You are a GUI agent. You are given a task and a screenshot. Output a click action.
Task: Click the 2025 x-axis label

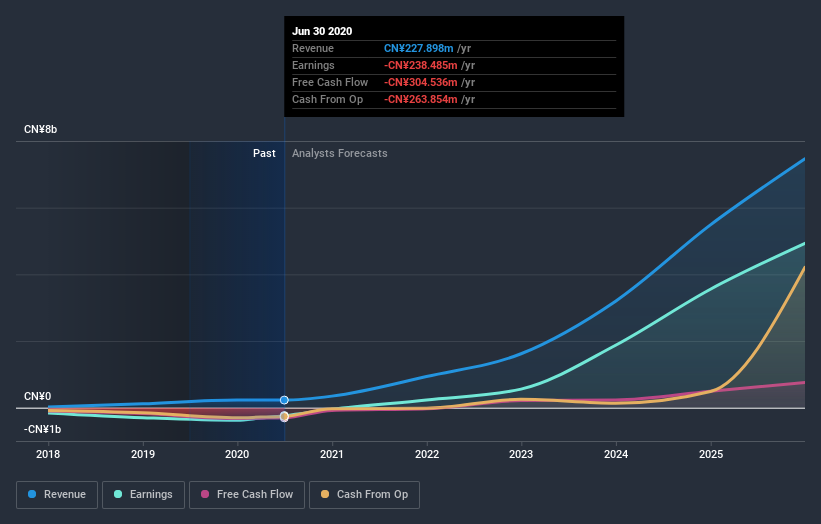click(711, 454)
